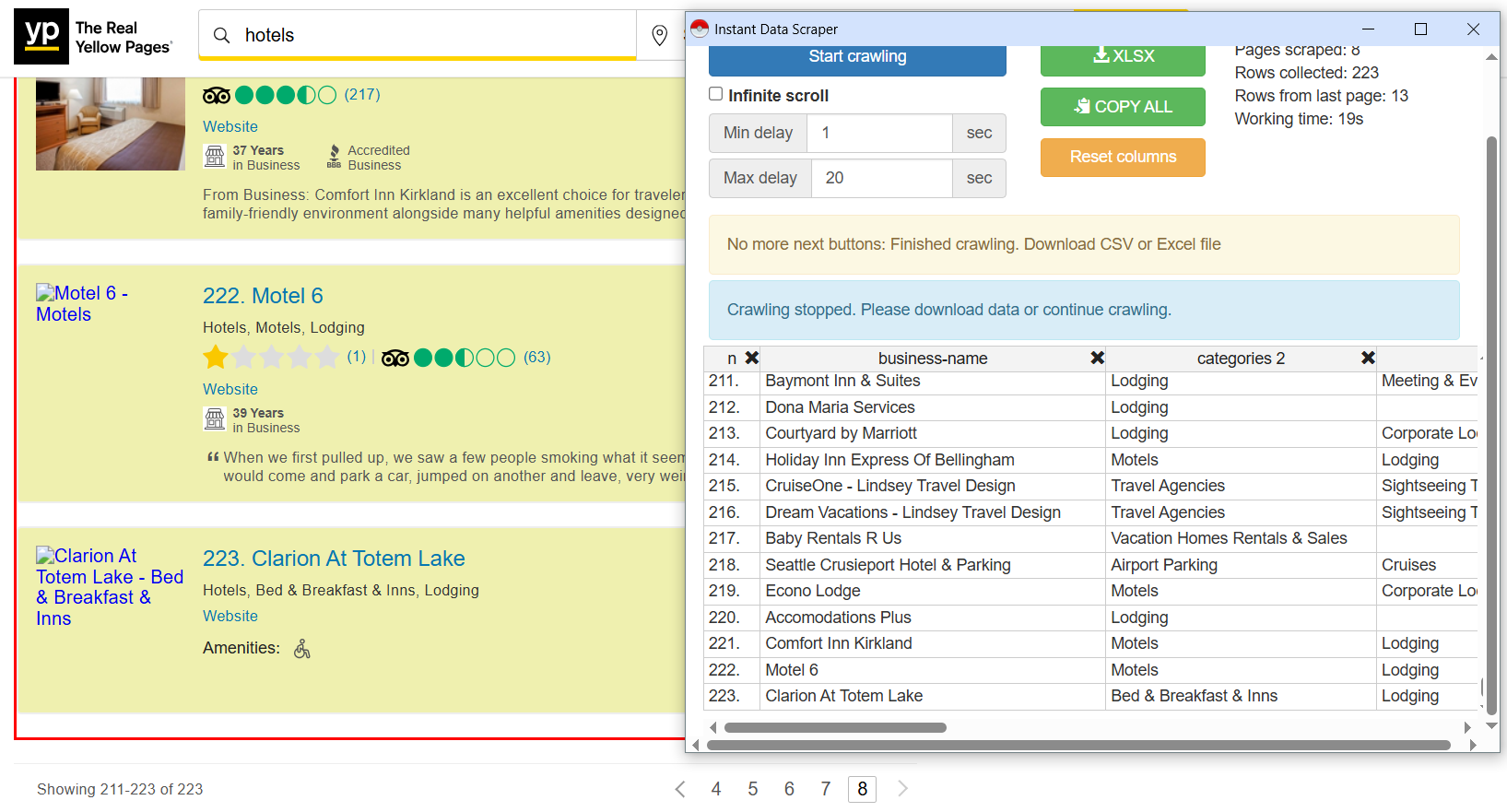Screen dimensions: 1507x812
Task: Click the Yellow Pages YP logo
Action: coord(41,36)
